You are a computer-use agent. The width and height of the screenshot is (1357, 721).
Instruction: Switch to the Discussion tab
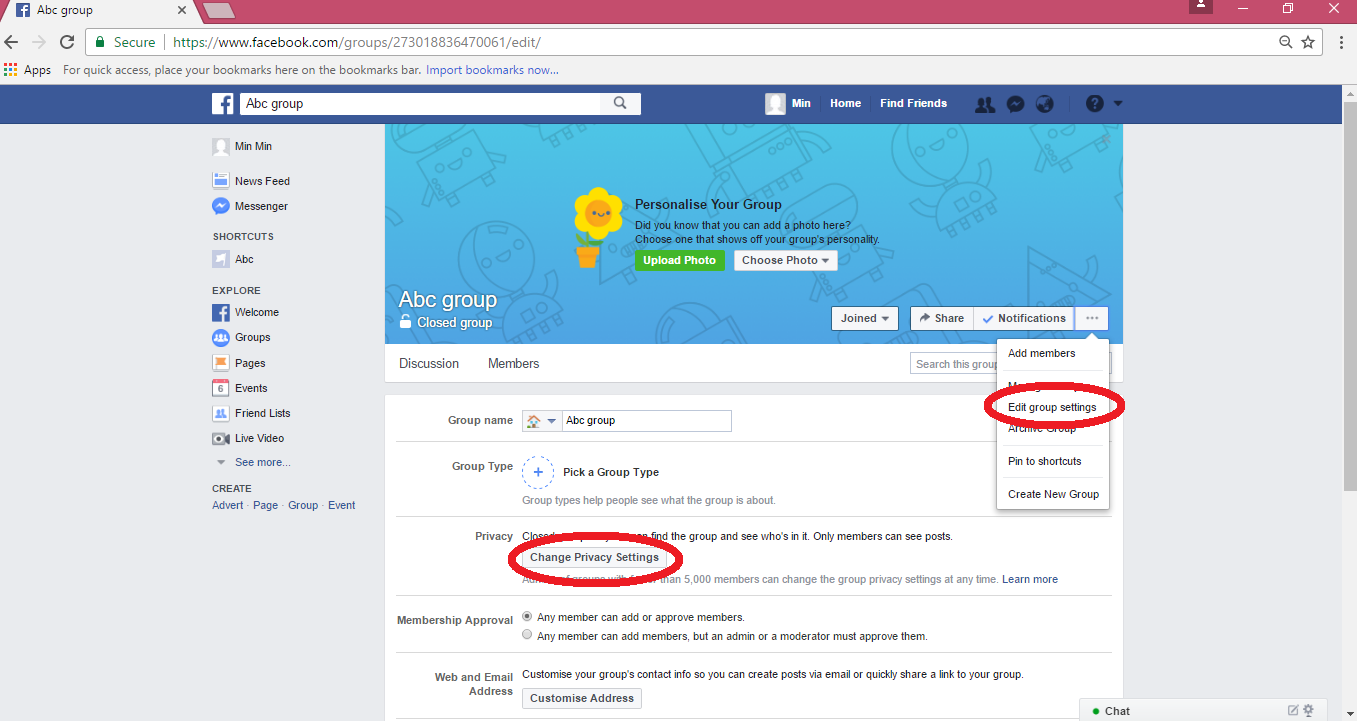(x=429, y=364)
